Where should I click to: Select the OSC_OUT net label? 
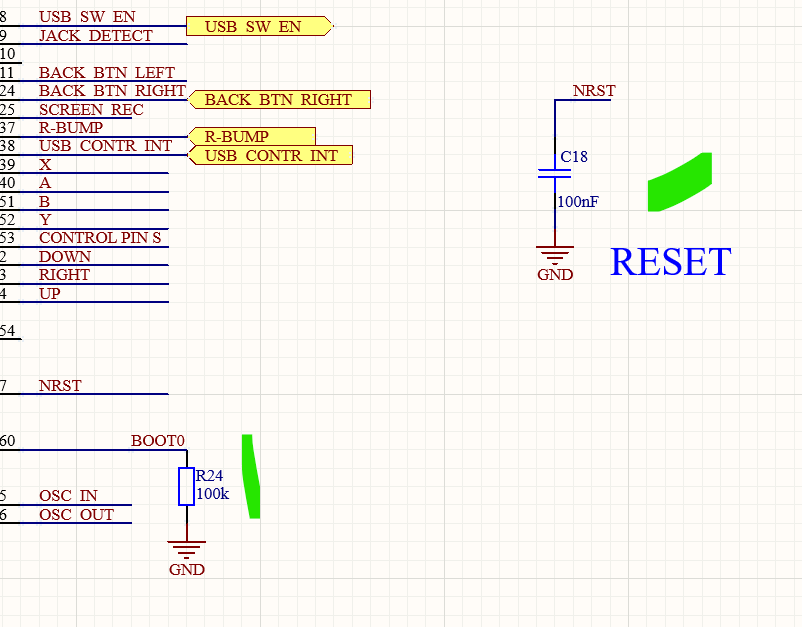coord(76,514)
